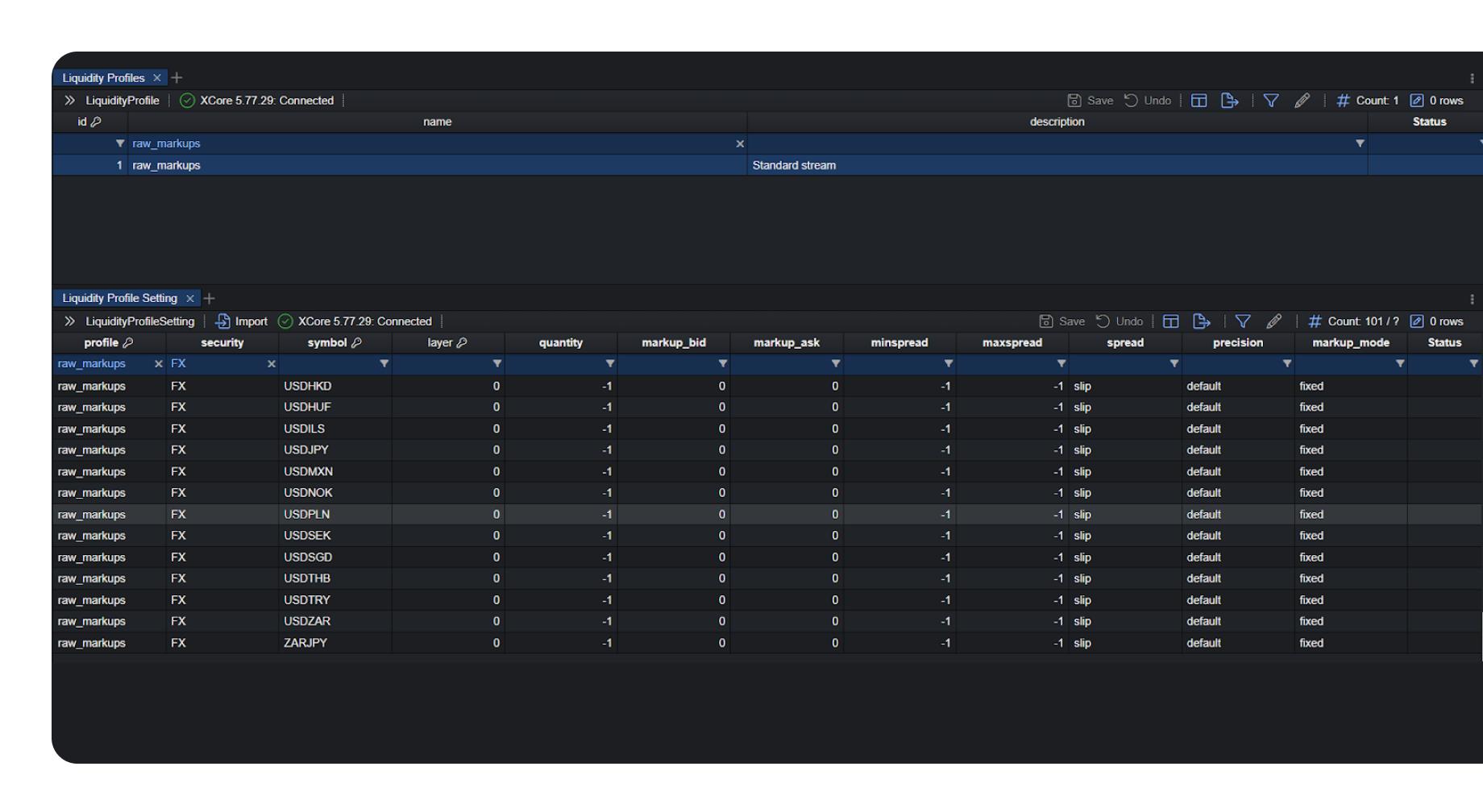The height and width of the screenshot is (812, 1483).
Task: Expand the LiquidityProfile panel chevrons
Action: pos(69,101)
